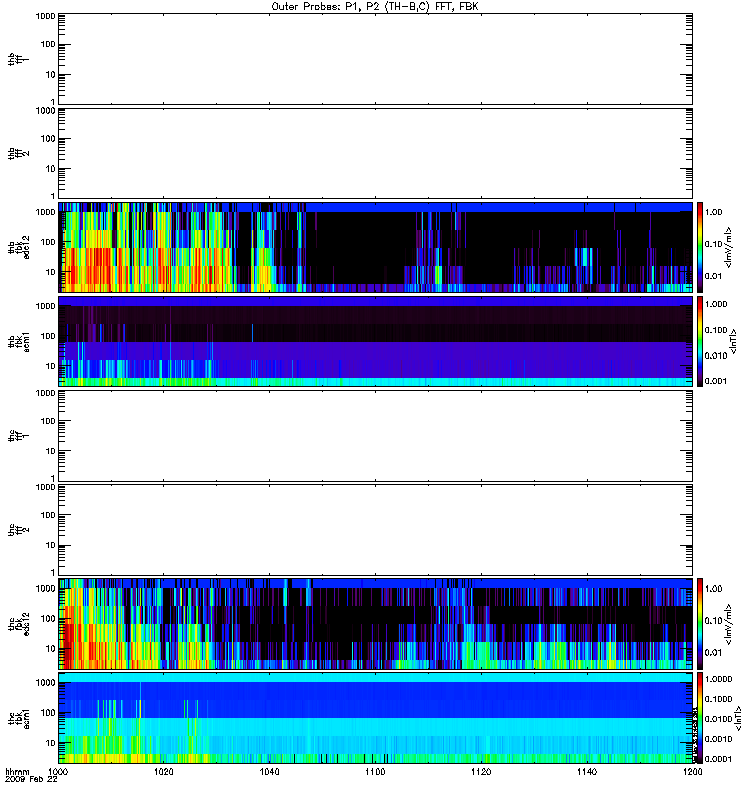This screenshot has height=800, width=750.
Task: Click '0.10' on the thc edc12 color scale
Action: point(713,620)
